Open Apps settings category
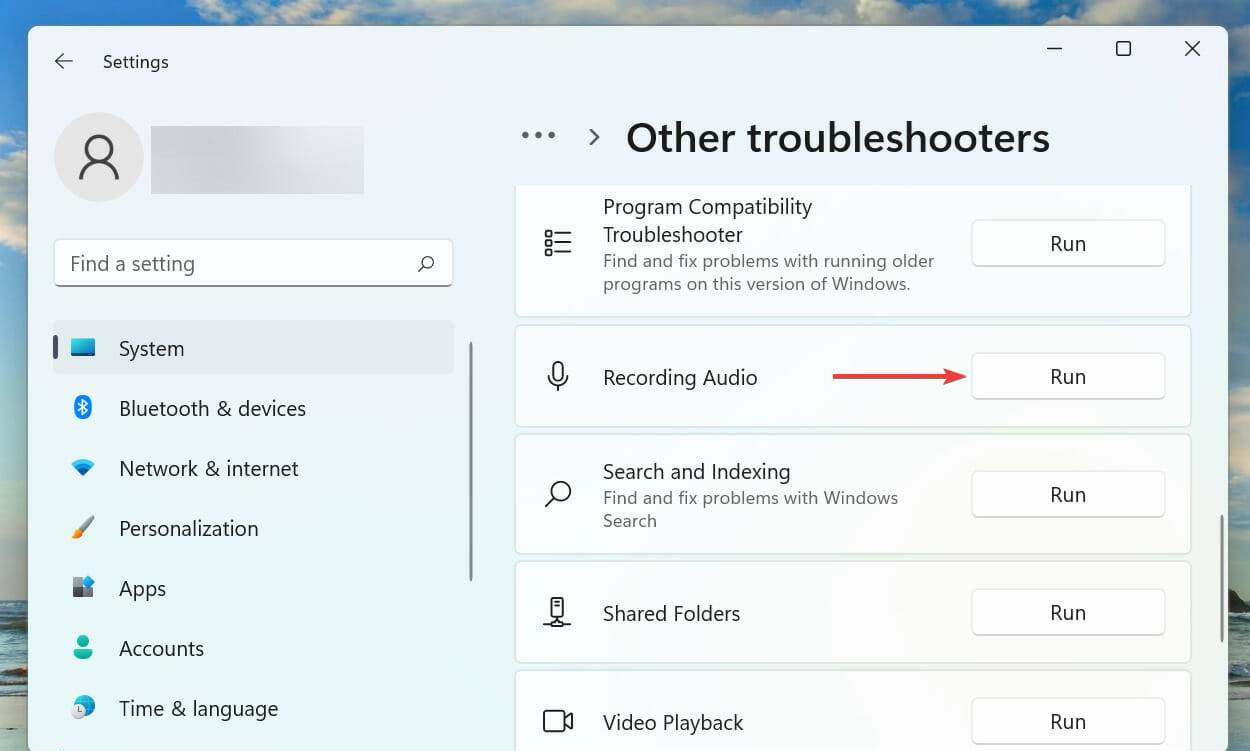This screenshot has height=751, width=1250. 143,589
